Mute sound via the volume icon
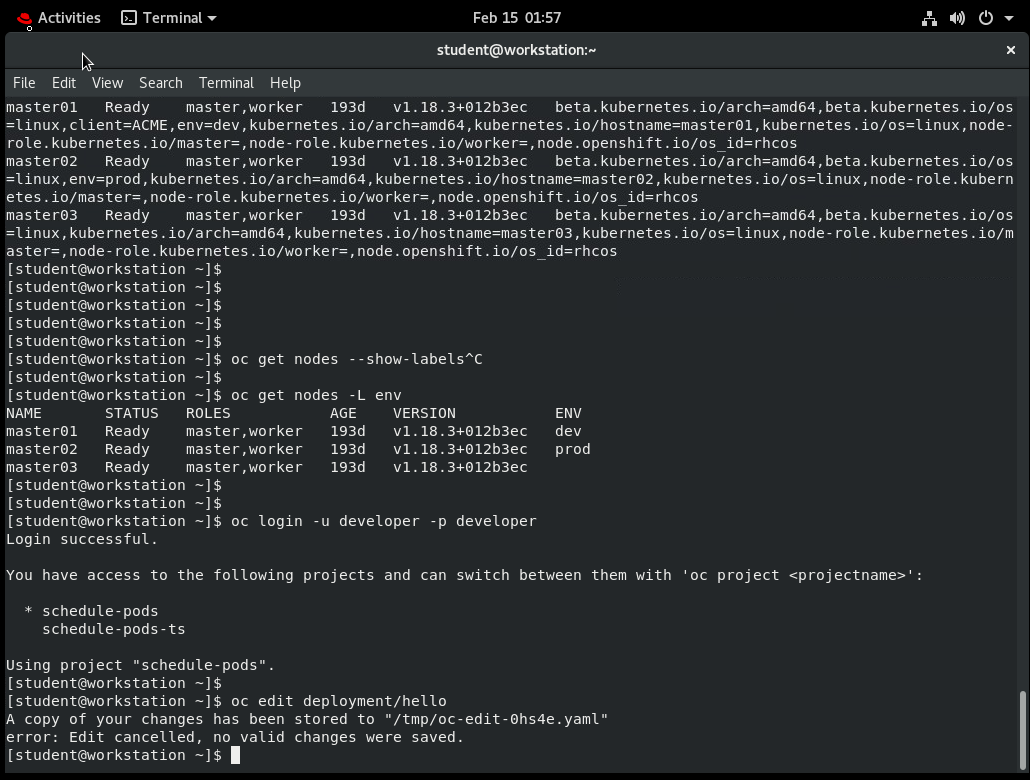This screenshot has width=1030, height=780. pos(956,17)
